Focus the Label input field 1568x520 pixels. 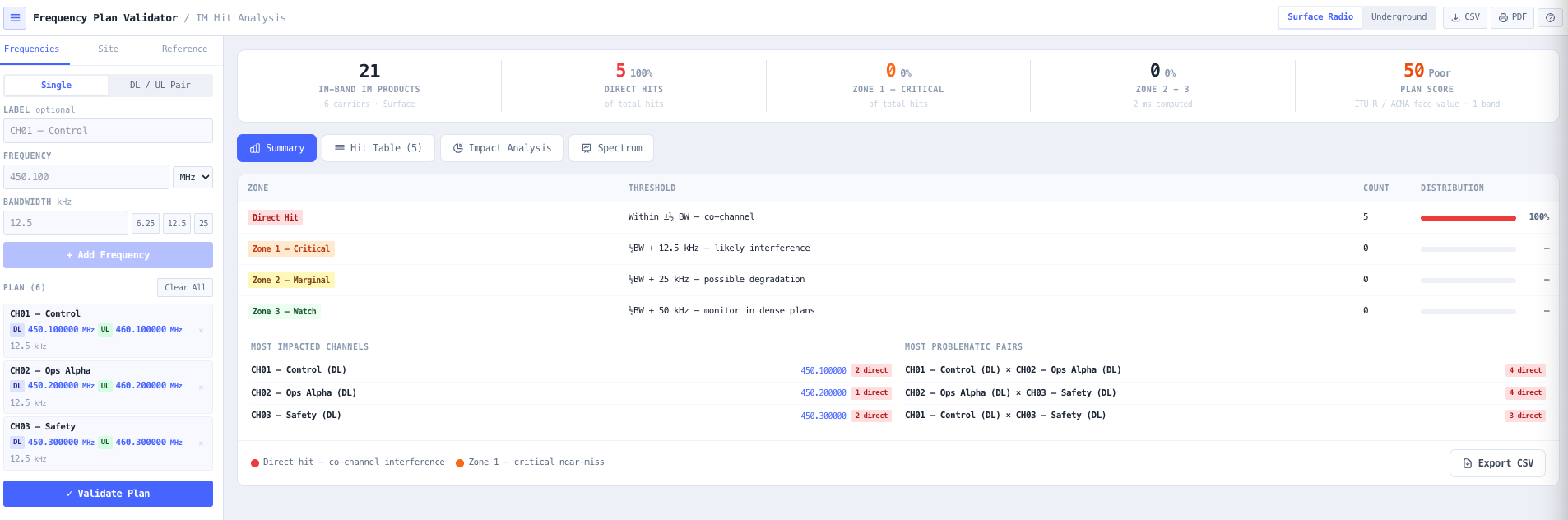click(x=108, y=131)
